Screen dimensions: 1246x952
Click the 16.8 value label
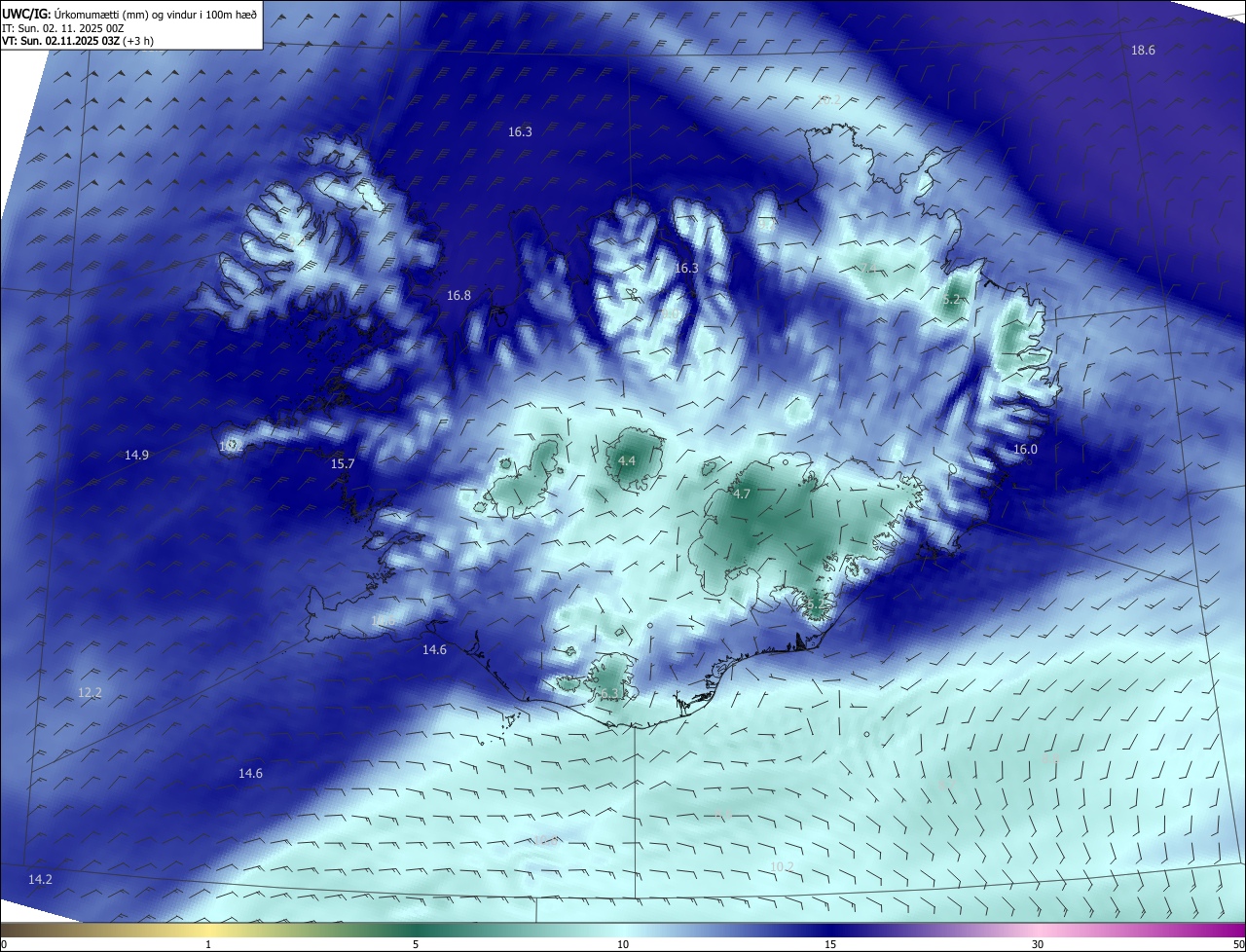click(458, 296)
